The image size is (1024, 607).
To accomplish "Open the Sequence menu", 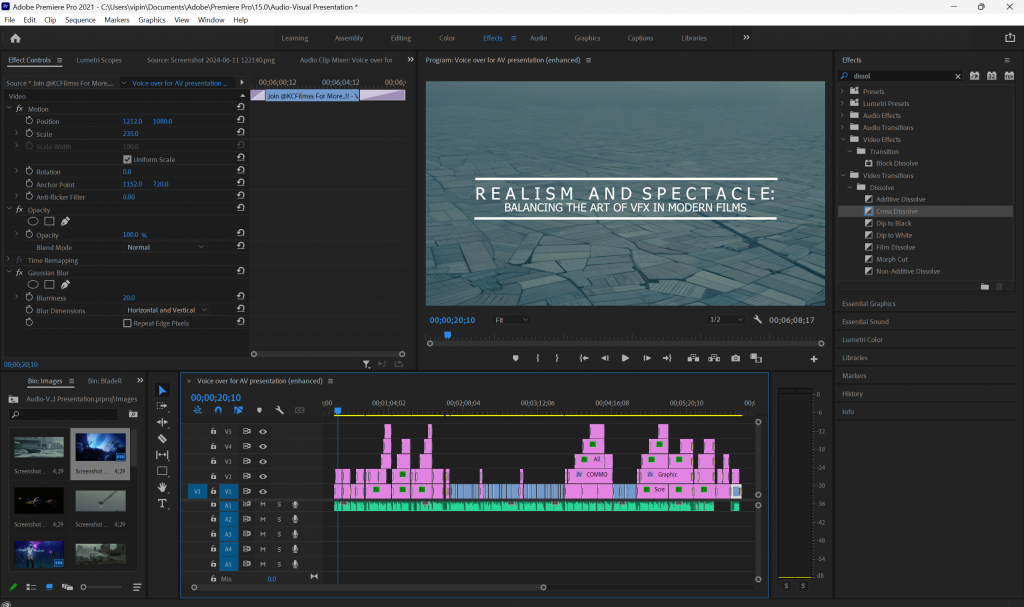I will coord(80,20).
